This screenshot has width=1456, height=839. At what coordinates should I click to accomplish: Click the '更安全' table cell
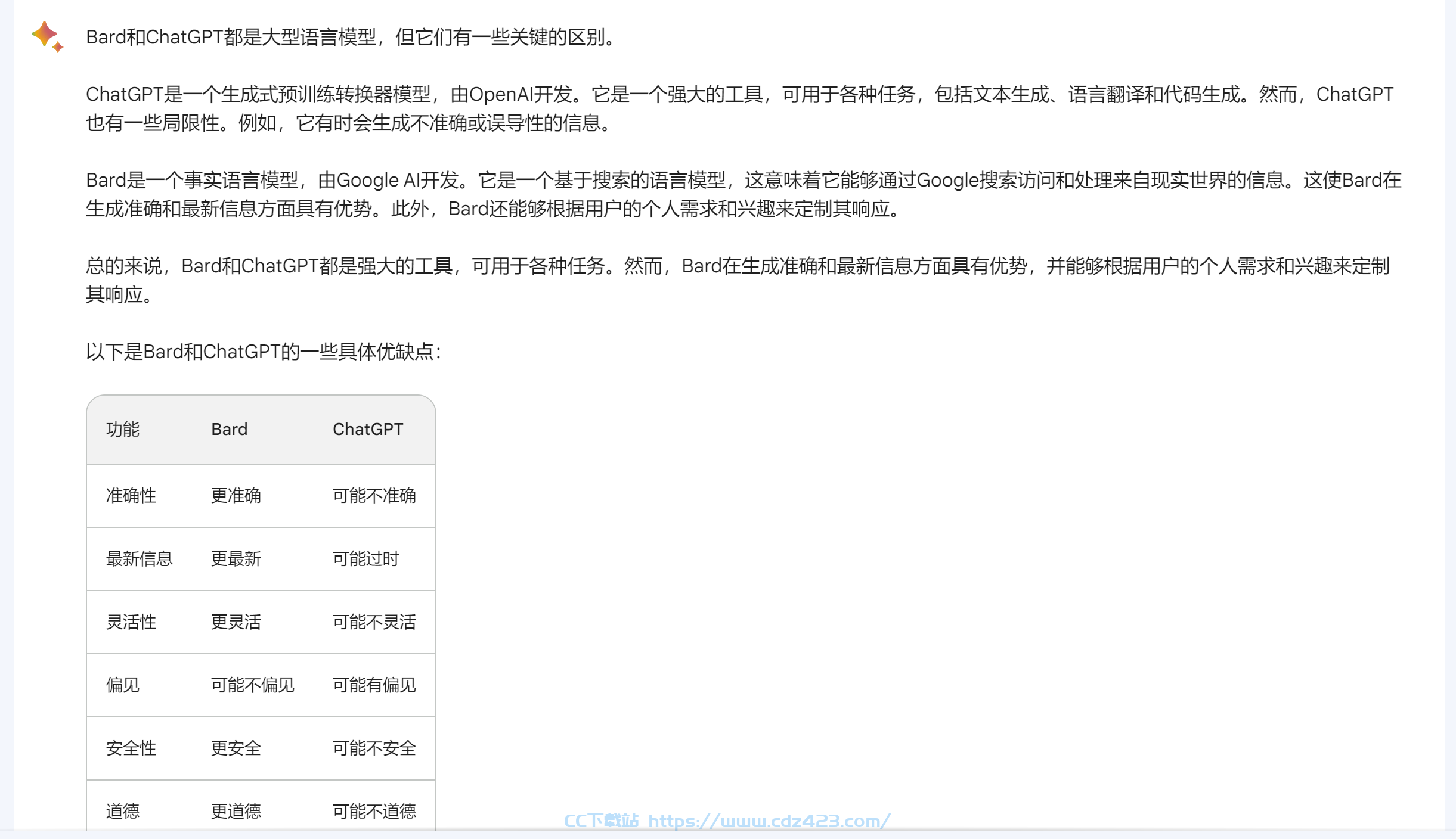click(236, 748)
